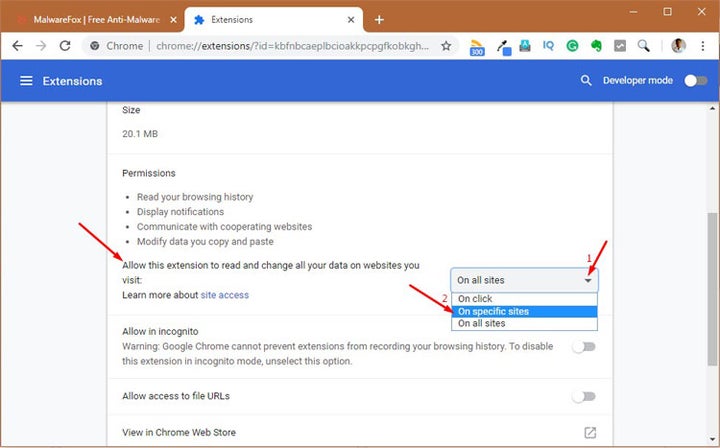This screenshot has width=720, height=448.
Task: Enable Allow in incognito toggle
Action: (x=583, y=346)
